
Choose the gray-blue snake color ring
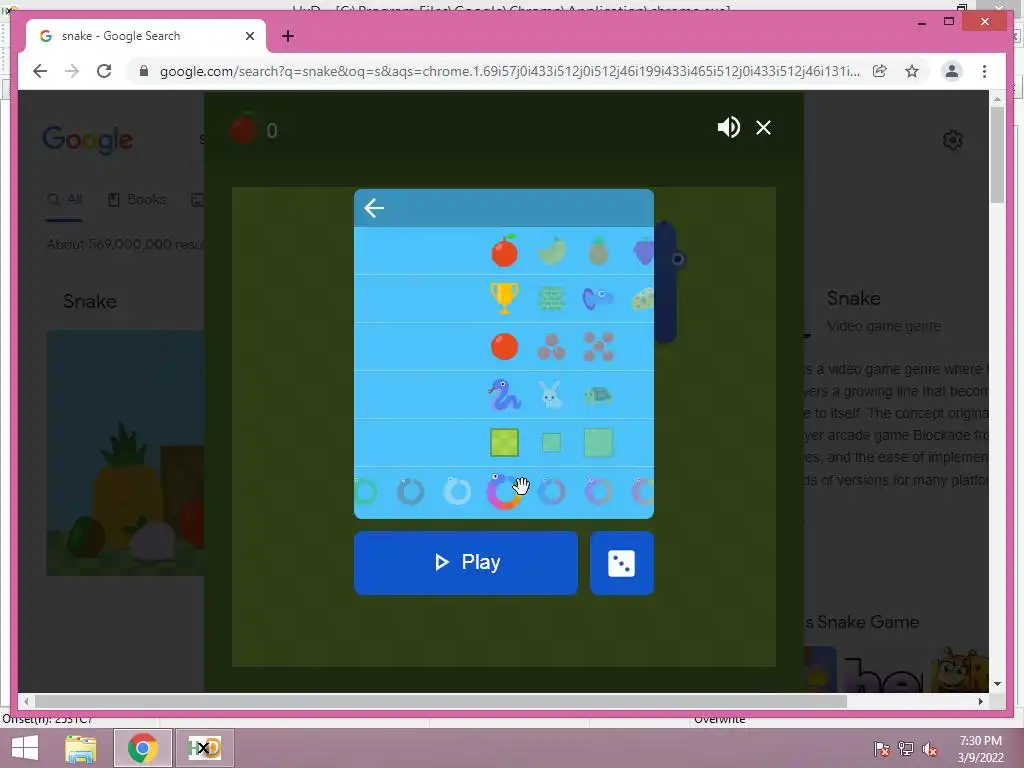pyautogui.click(x=411, y=492)
